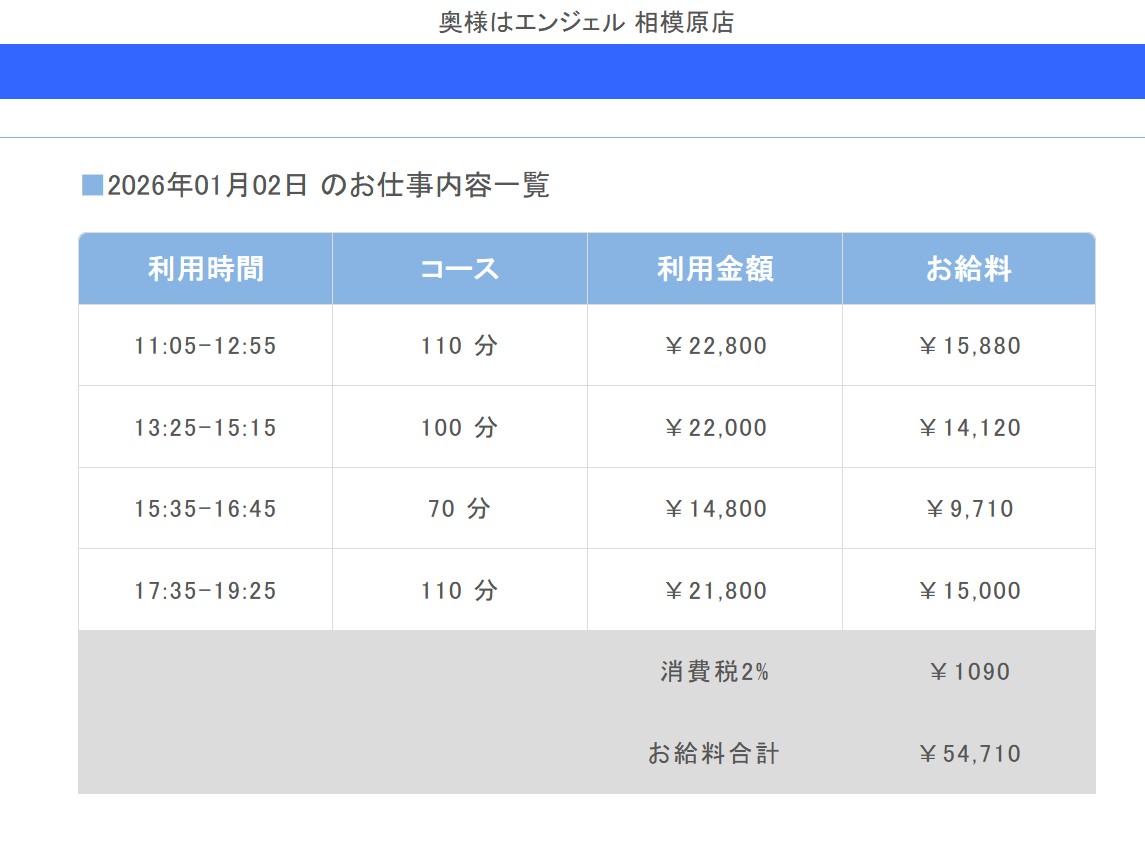
Task: Click the ¥9,710 salary amount
Action: pyautogui.click(x=968, y=509)
